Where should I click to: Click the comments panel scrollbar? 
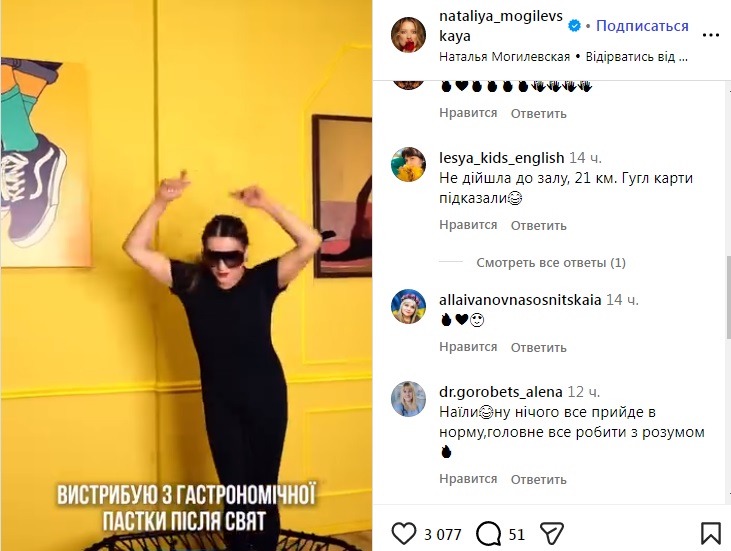click(728, 297)
